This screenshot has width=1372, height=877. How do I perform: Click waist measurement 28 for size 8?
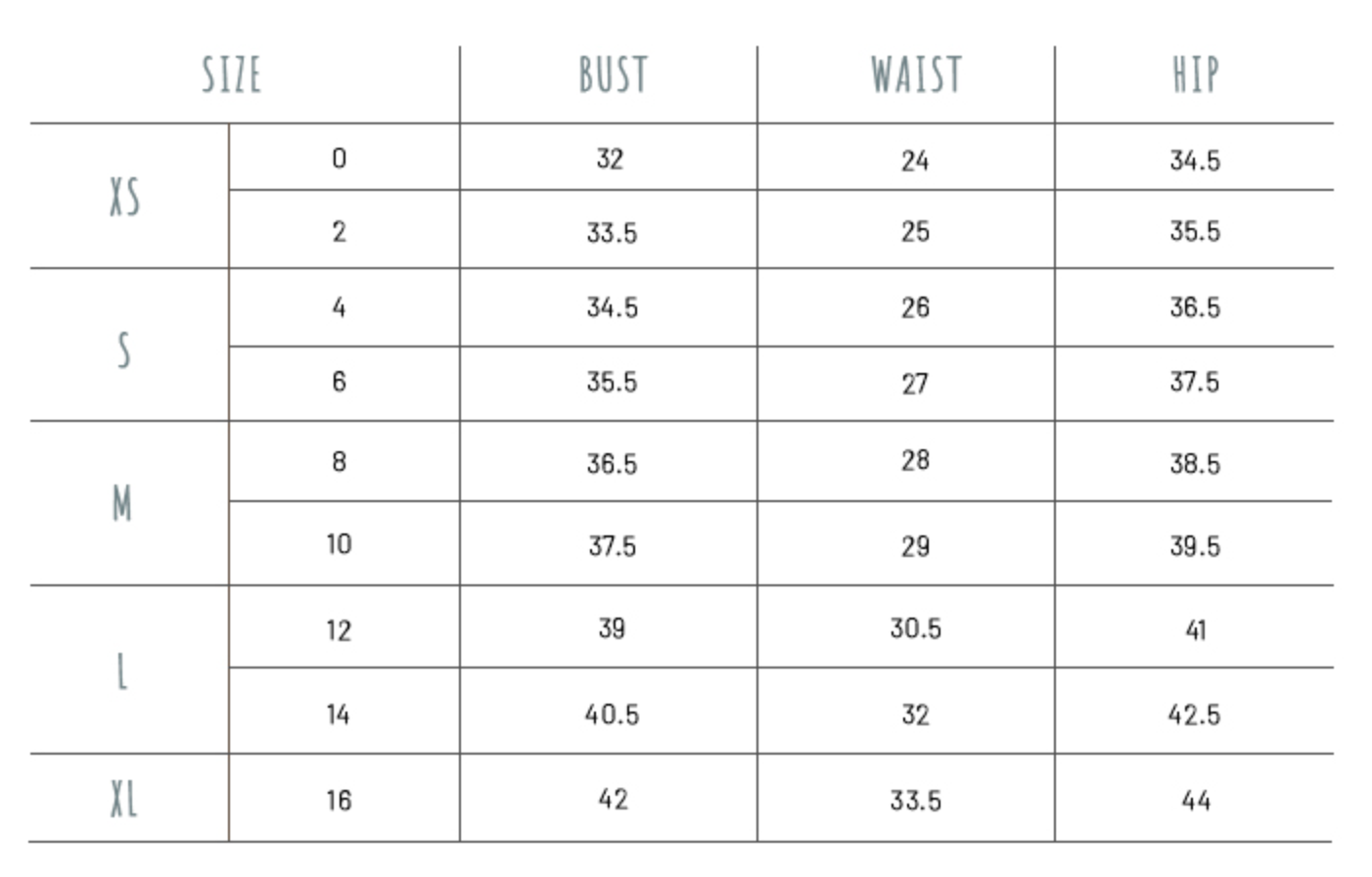click(x=915, y=461)
